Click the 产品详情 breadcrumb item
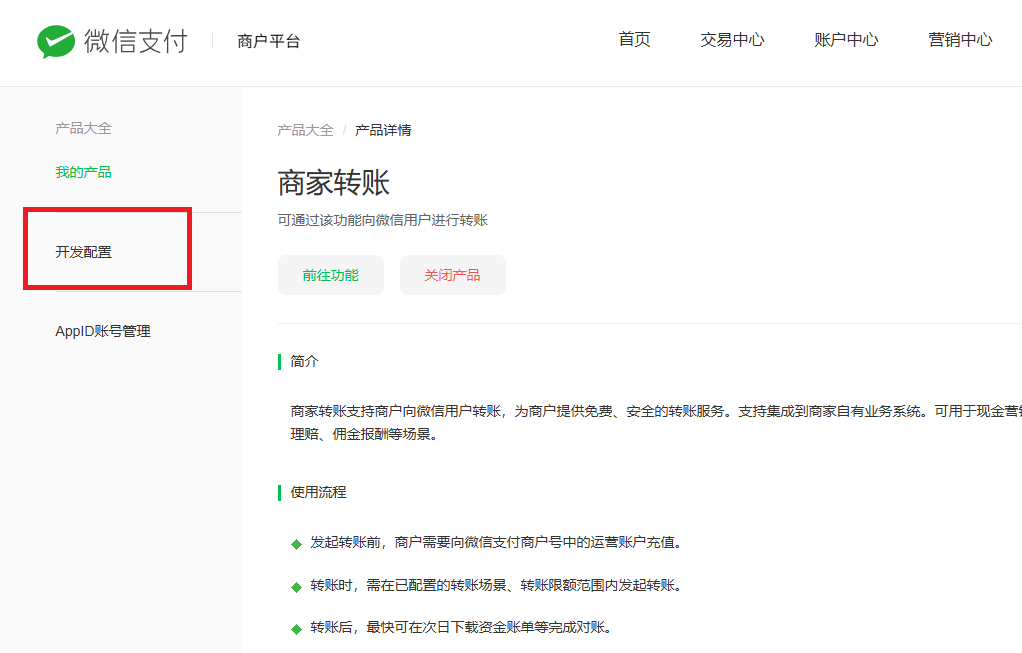Image resolution: width=1022 pixels, height=653 pixels. 383,130
